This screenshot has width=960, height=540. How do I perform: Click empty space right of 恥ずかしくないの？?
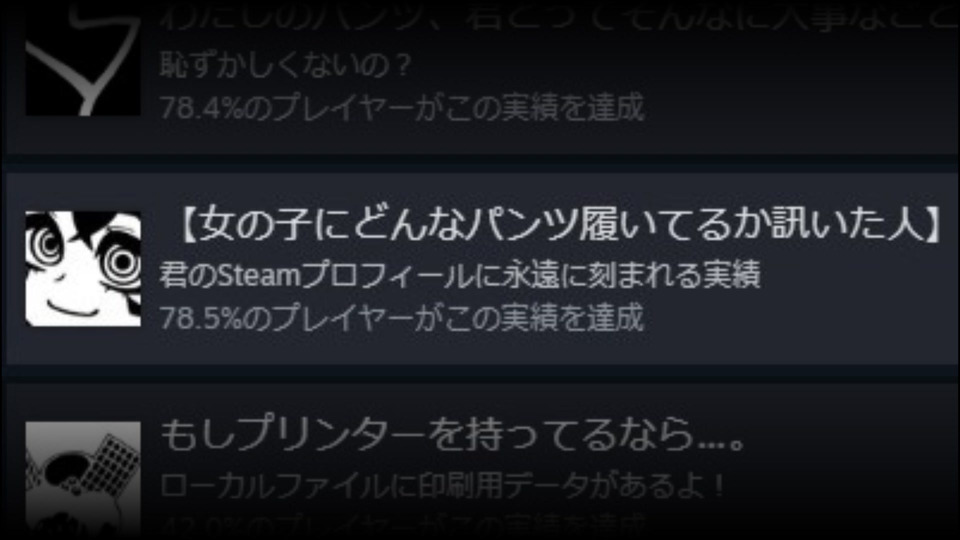coord(673,65)
